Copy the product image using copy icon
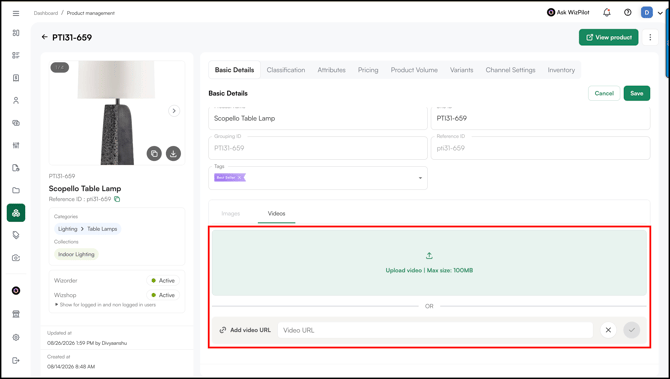Screen dimensions: 670x379 (x=154, y=153)
